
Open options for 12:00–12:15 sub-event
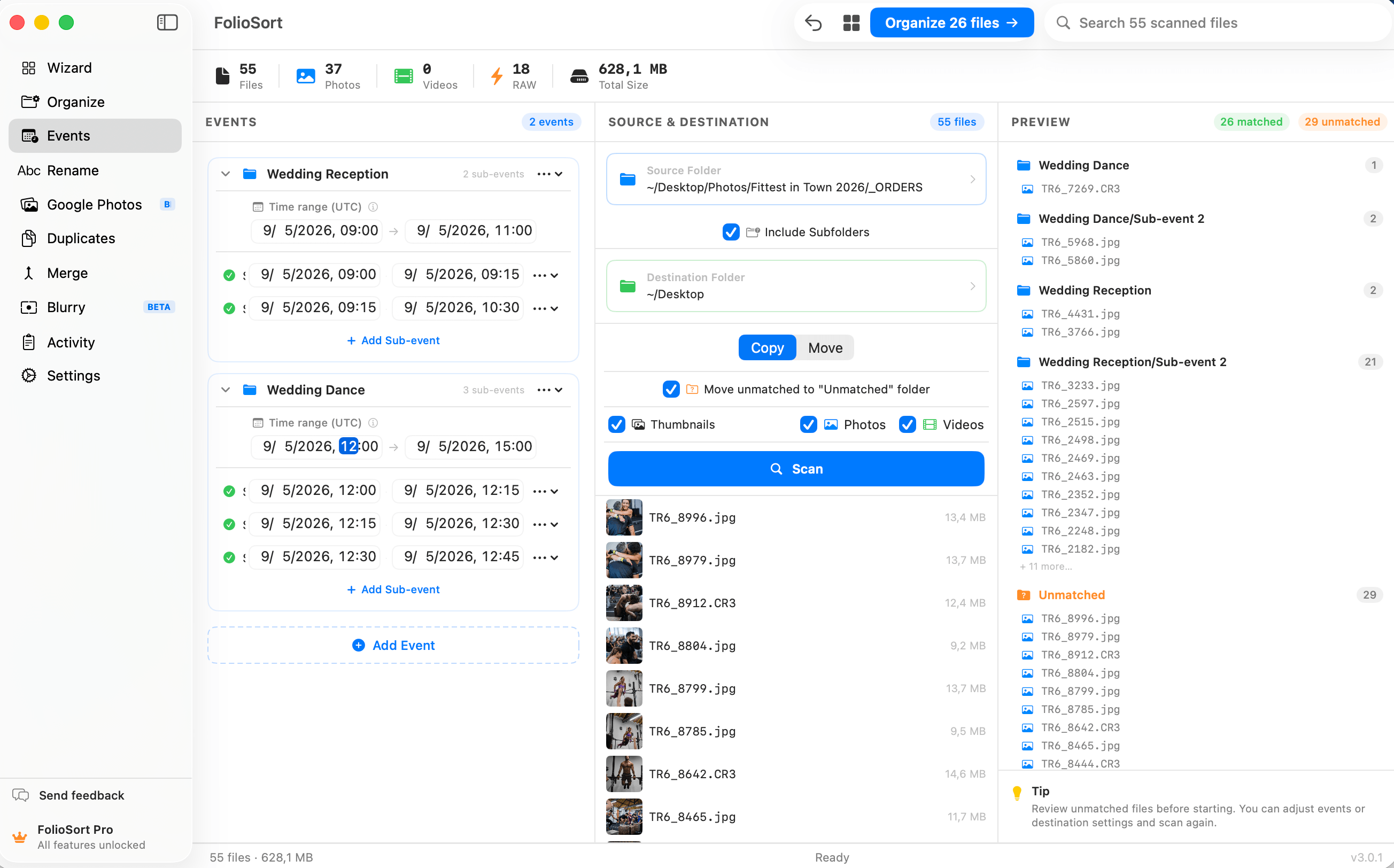[x=545, y=491]
